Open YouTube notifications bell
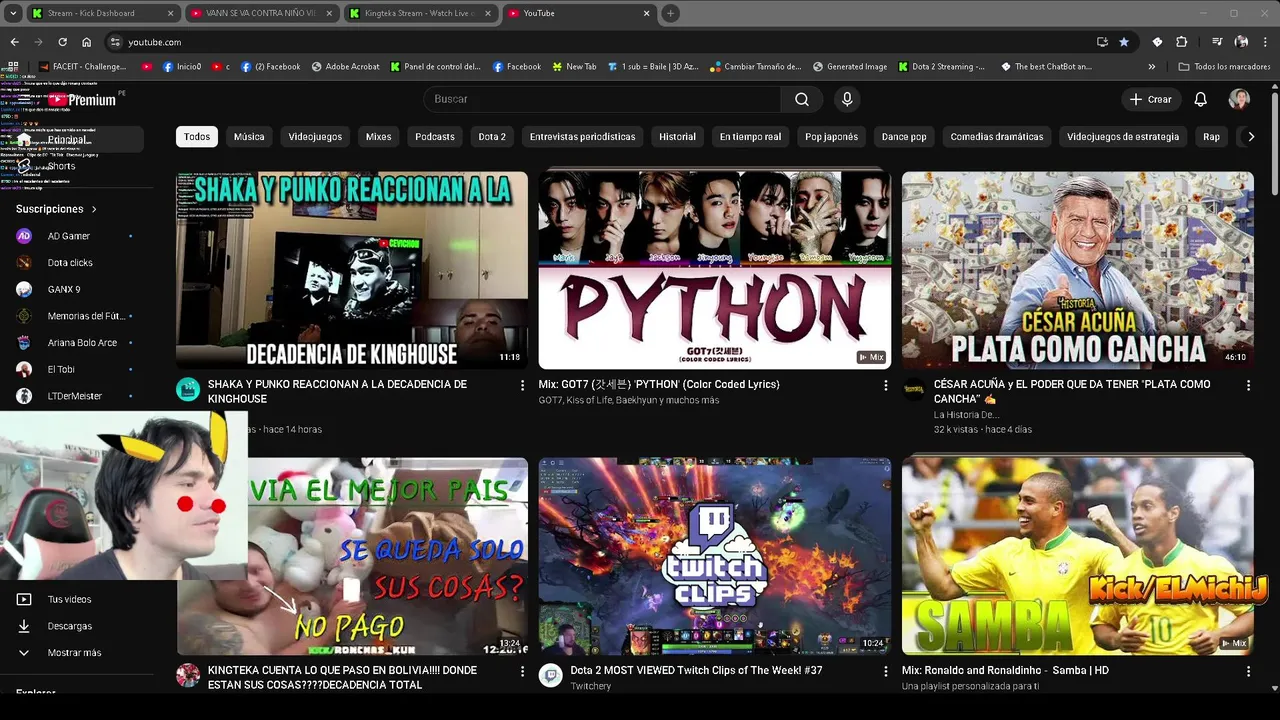Viewport: 1280px width, 720px height. [1201, 99]
